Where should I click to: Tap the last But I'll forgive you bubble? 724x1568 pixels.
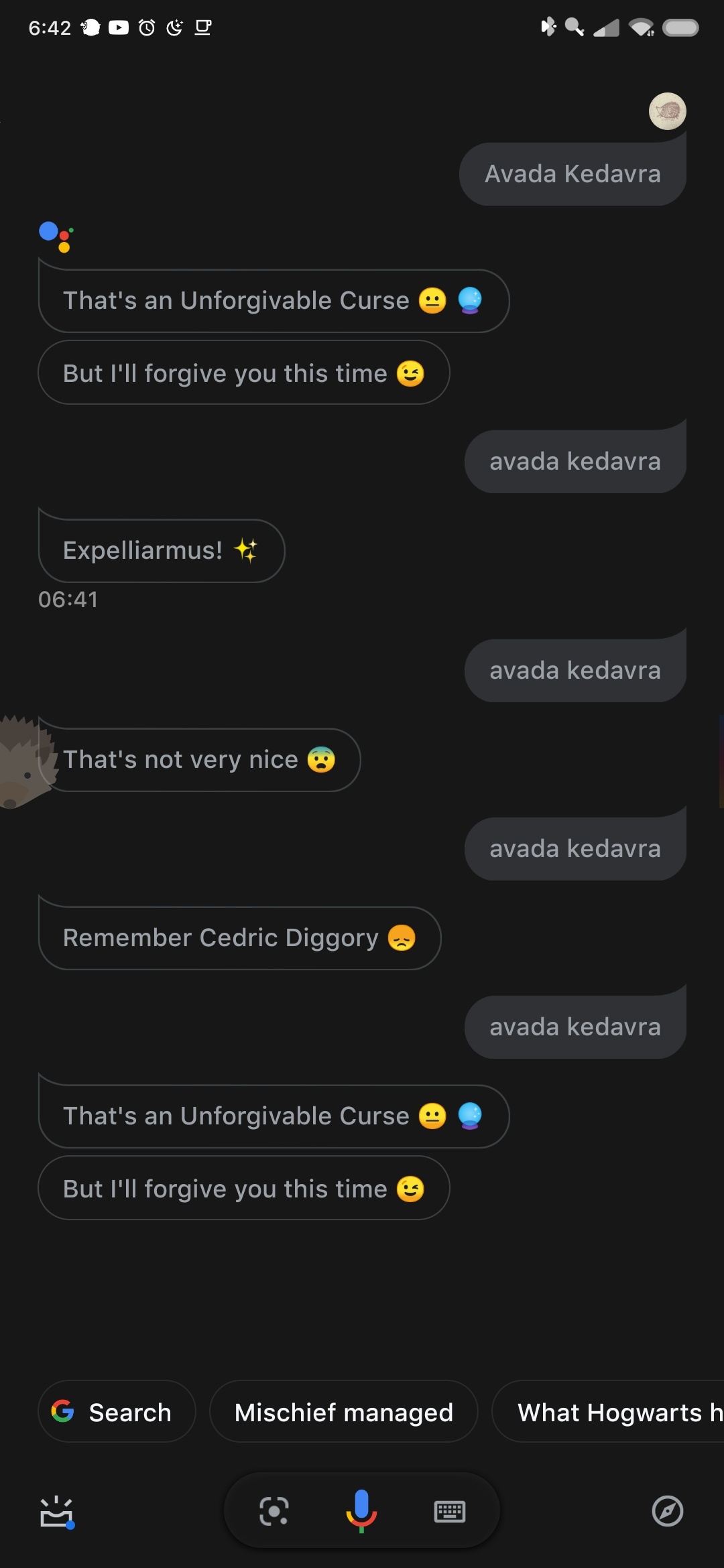[244, 1188]
